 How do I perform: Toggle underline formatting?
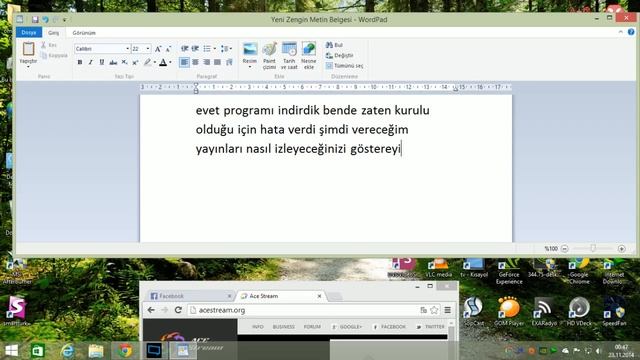click(102, 62)
